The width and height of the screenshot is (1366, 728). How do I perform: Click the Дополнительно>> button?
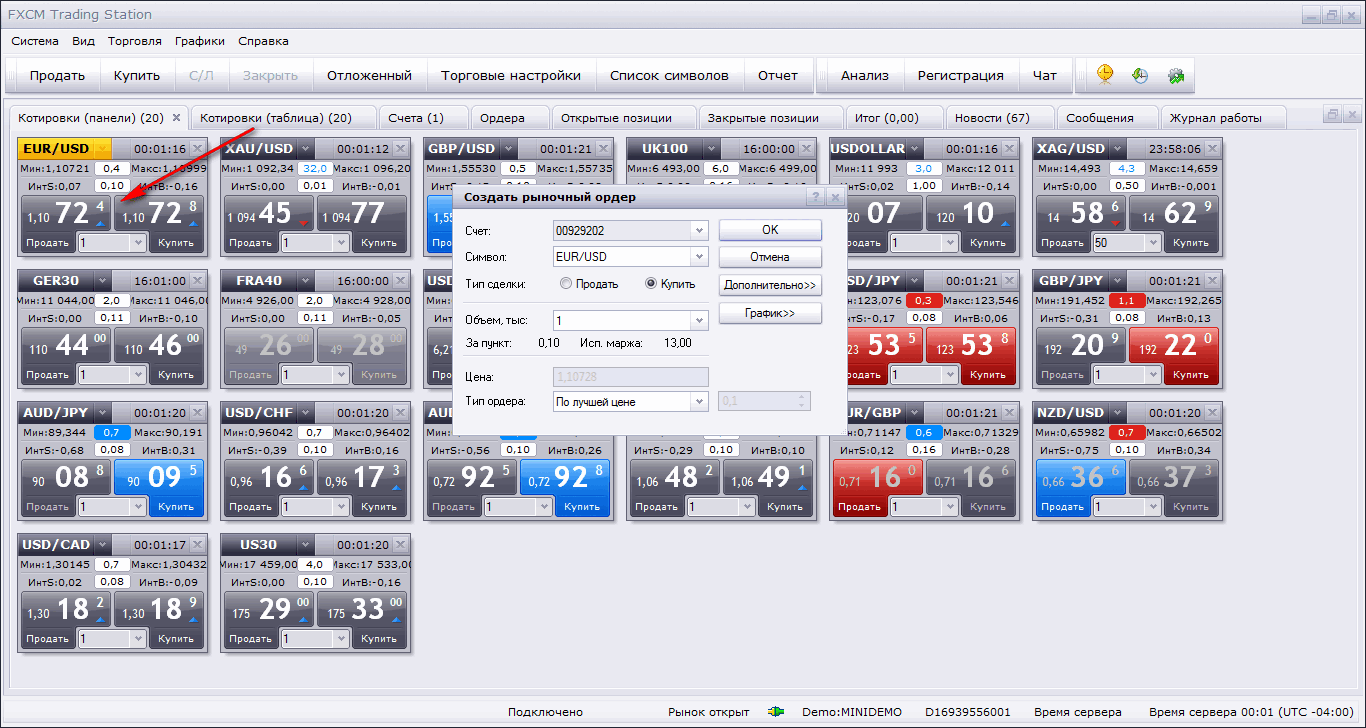pos(770,286)
